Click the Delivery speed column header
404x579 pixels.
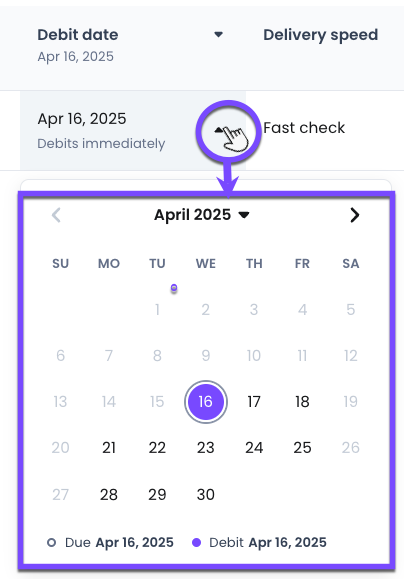(321, 35)
